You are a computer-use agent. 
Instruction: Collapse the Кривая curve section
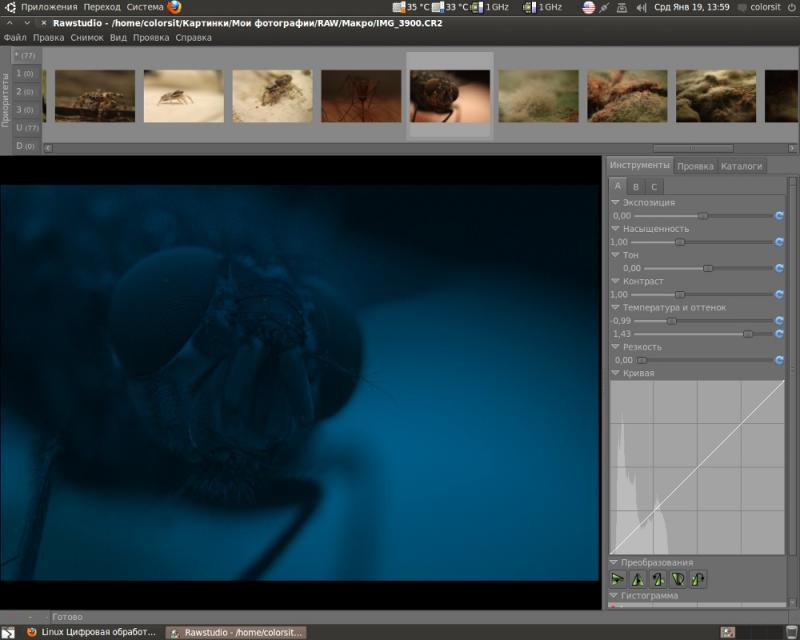coord(615,373)
